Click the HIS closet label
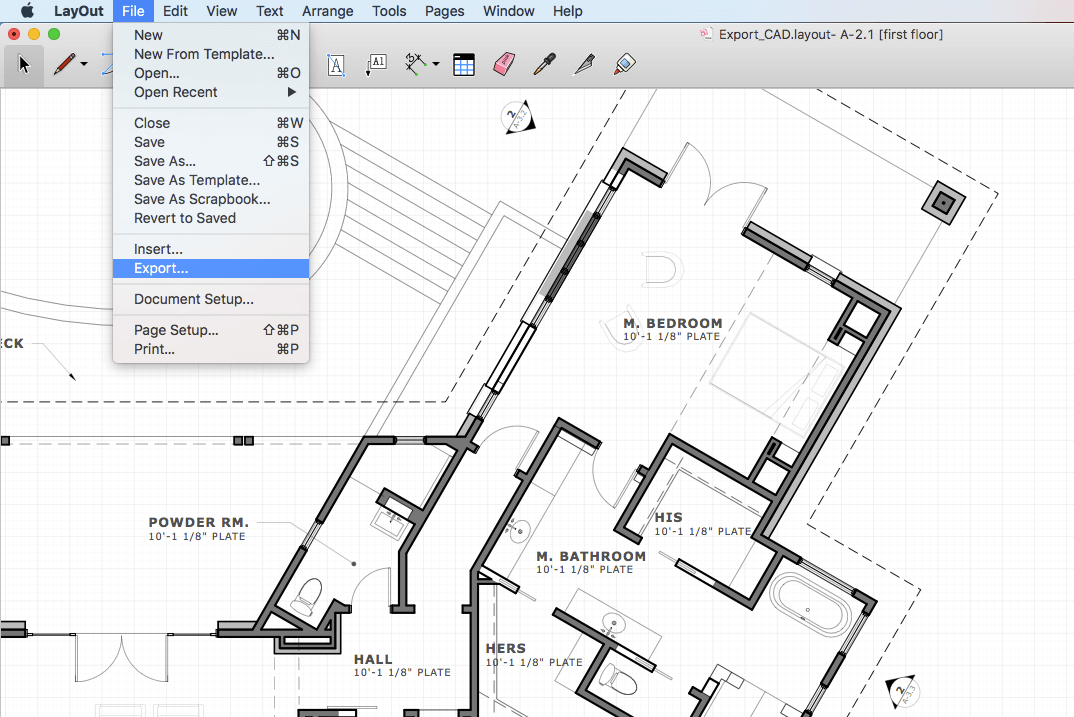 669,518
